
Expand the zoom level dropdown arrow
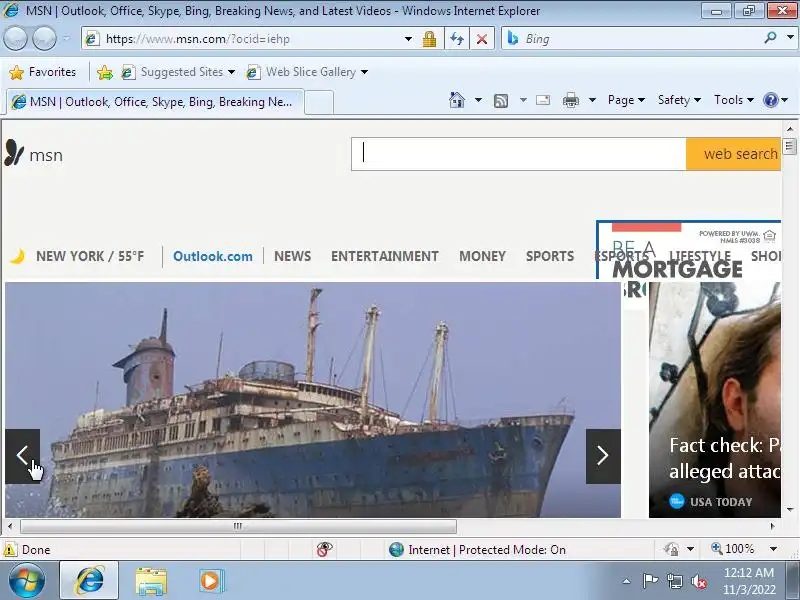pyautogui.click(x=773, y=549)
